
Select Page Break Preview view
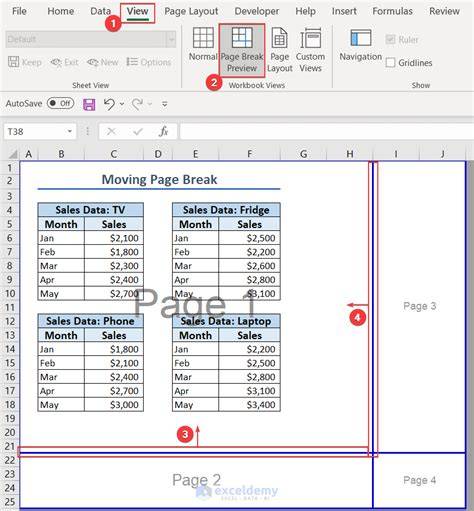(242, 50)
